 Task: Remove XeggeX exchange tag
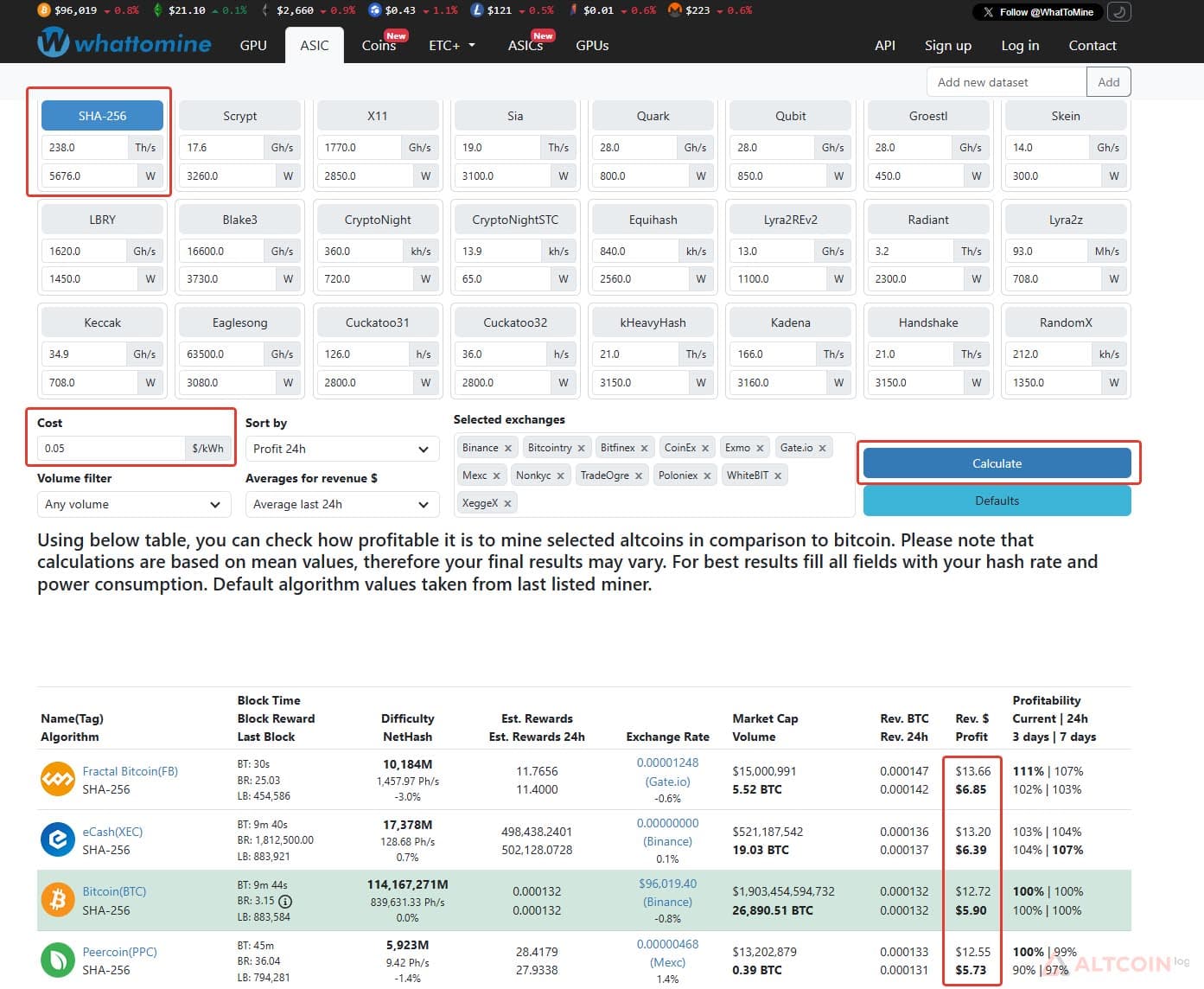(x=507, y=503)
